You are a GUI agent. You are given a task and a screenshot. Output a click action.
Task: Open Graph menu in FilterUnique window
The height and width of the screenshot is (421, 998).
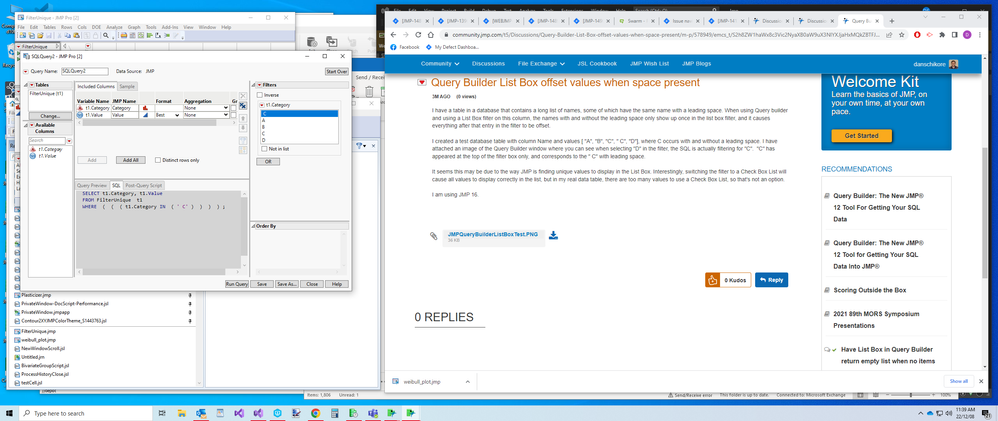(134, 27)
